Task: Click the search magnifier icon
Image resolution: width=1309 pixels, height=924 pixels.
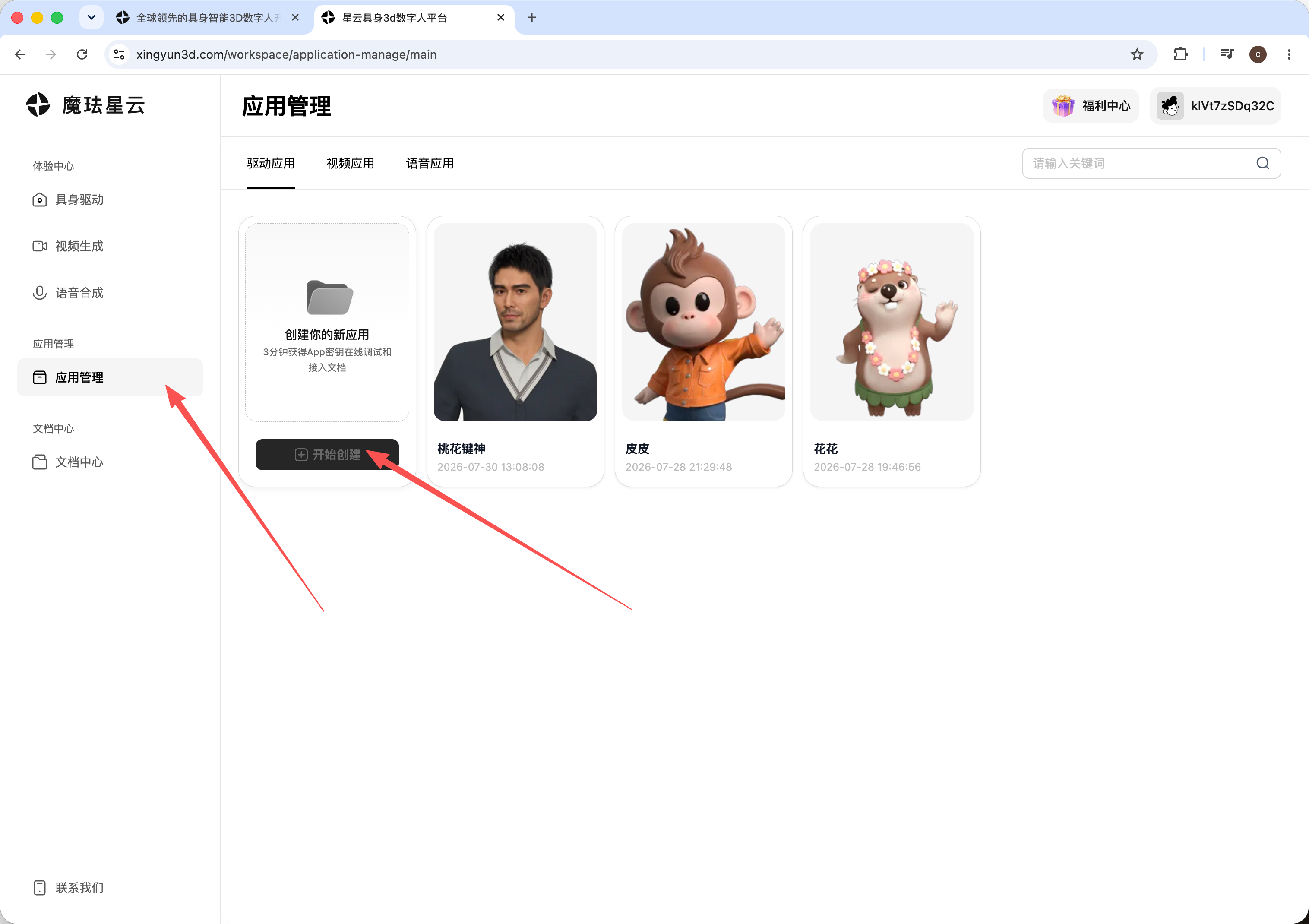Action: 1263,164
